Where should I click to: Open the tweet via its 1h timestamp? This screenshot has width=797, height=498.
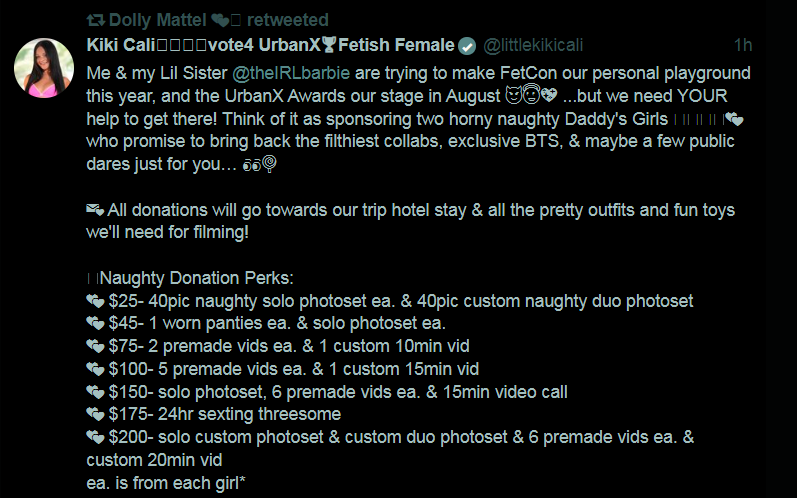(743, 45)
